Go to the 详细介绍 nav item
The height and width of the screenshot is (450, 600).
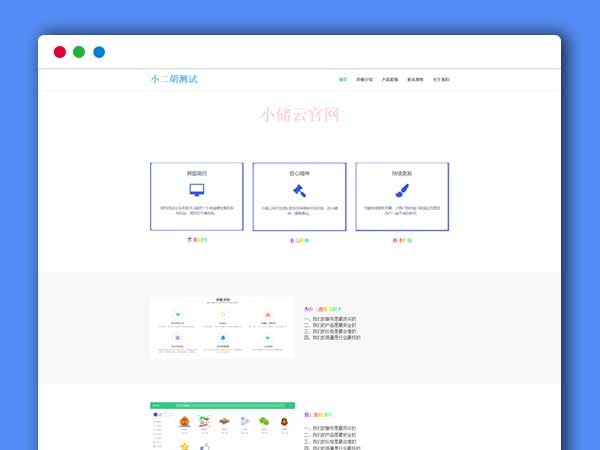click(364, 79)
